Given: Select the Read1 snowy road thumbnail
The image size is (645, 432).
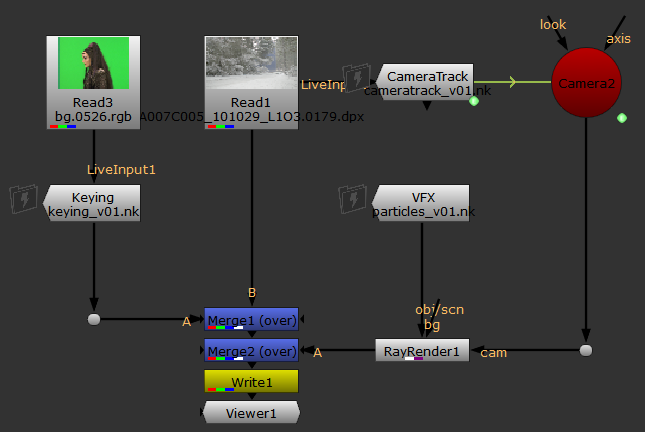Looking at the screenshot, I should (x=251, y=65).
